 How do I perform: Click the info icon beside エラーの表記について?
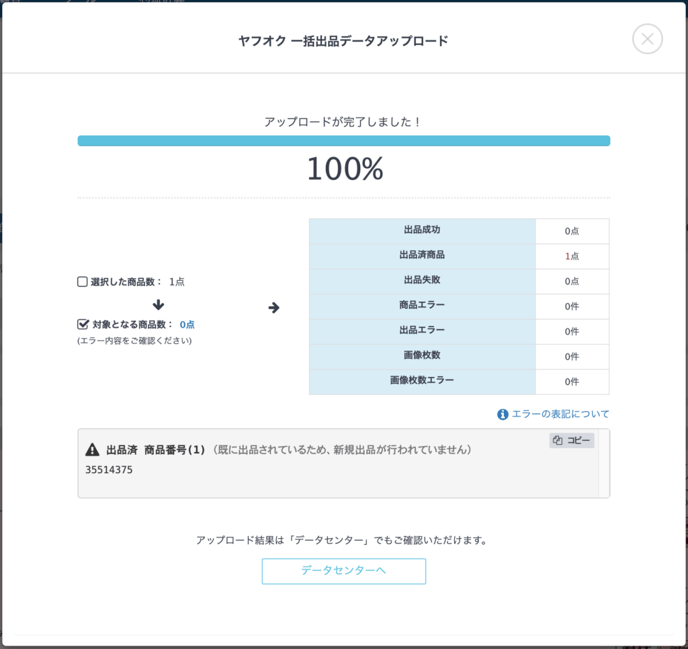pos(502,414)
